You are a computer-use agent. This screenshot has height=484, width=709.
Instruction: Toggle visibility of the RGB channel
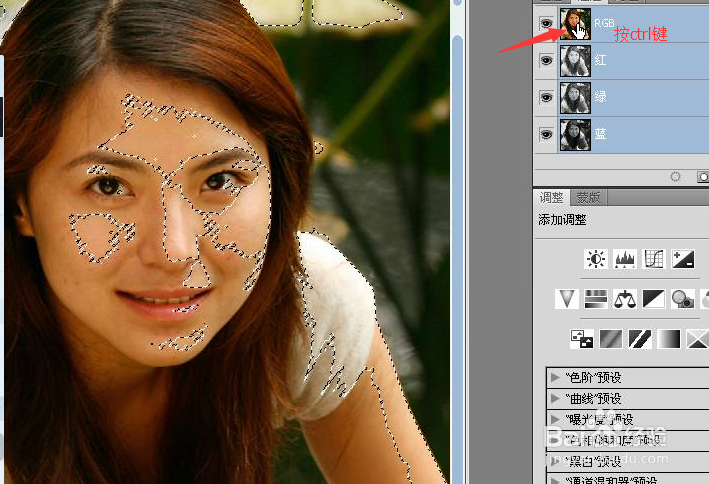[546, 23]
